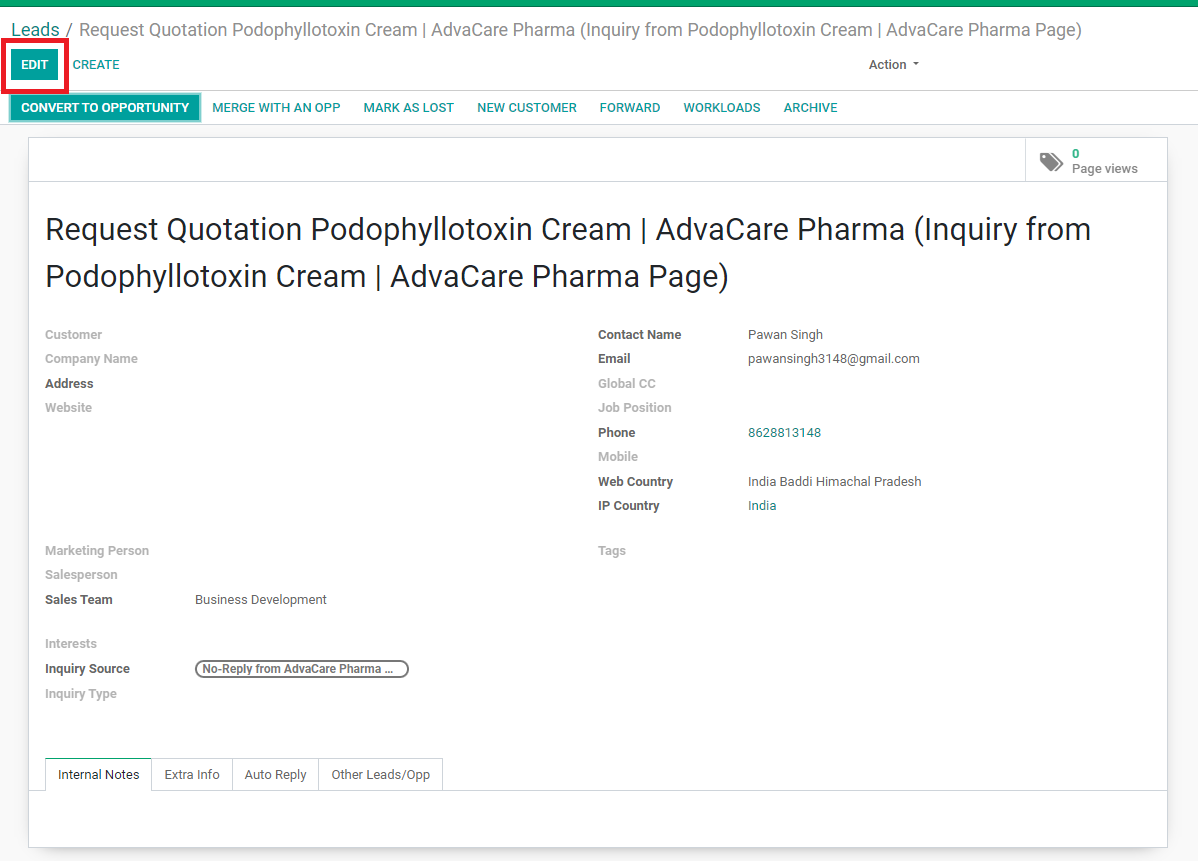The image size is (1198, 861).
Task: Click the CREATE button
Action: click(x=96, y=65)
